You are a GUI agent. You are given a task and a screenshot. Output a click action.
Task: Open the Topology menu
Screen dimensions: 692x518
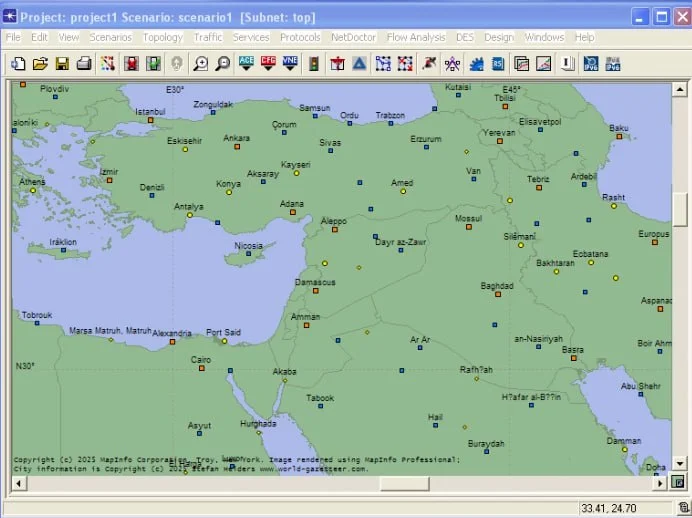pos(163,37)
